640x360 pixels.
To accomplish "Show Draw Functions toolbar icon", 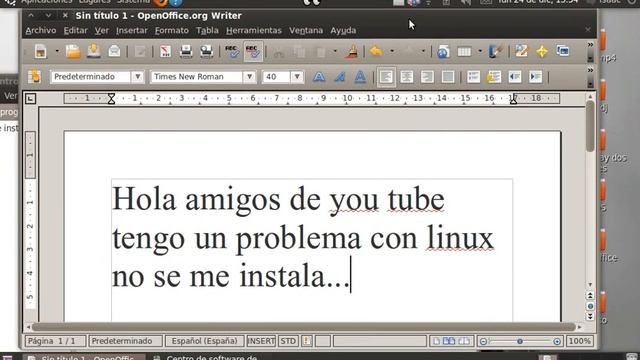I will coord(495,52).
